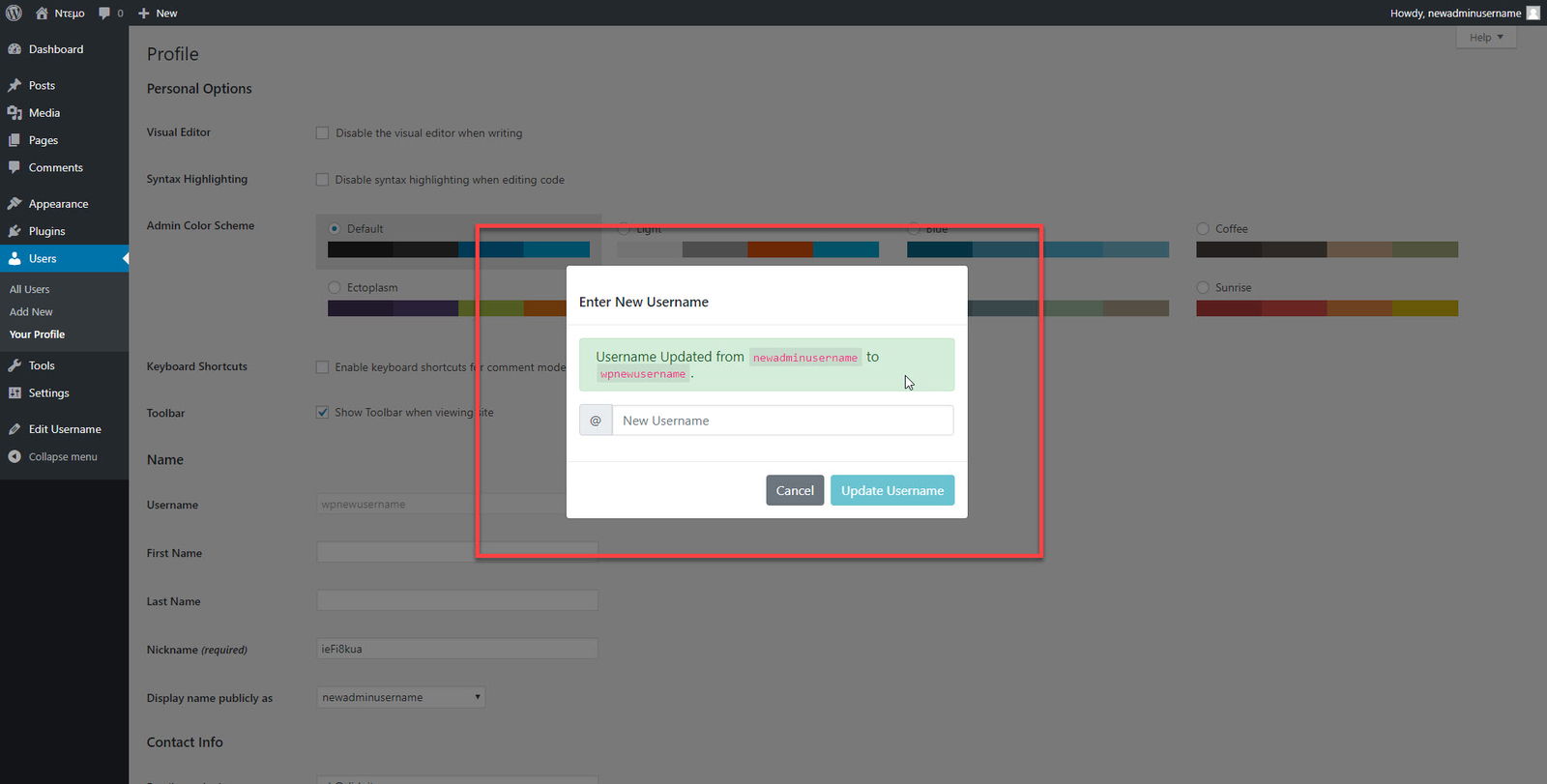This screenshot has width=1547, height=784.
Task: Click the 'Enter New Username' dialog title
Action: click(x=644, y=302)
